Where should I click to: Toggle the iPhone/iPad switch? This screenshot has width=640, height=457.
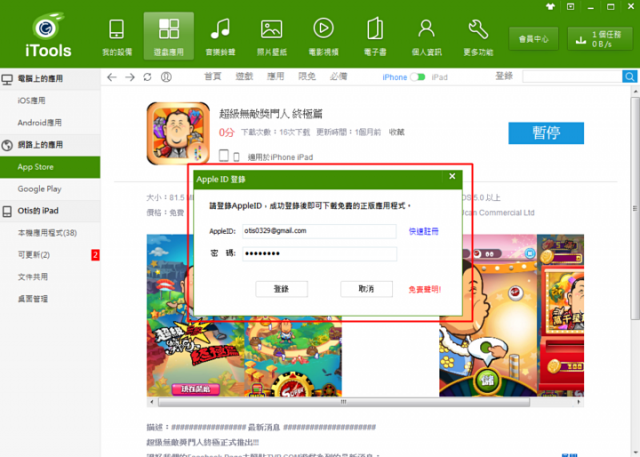pos(418,77)
